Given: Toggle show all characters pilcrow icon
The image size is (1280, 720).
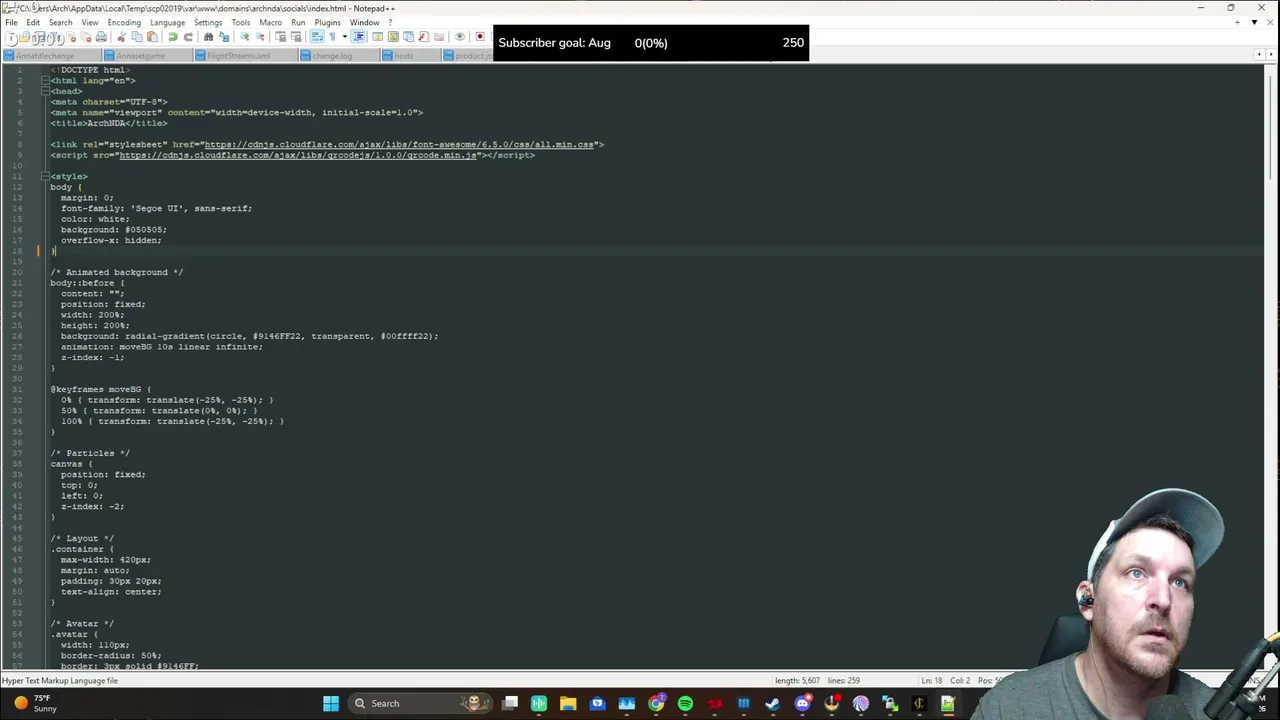Looking at the screenshot, I should point(332,38).
